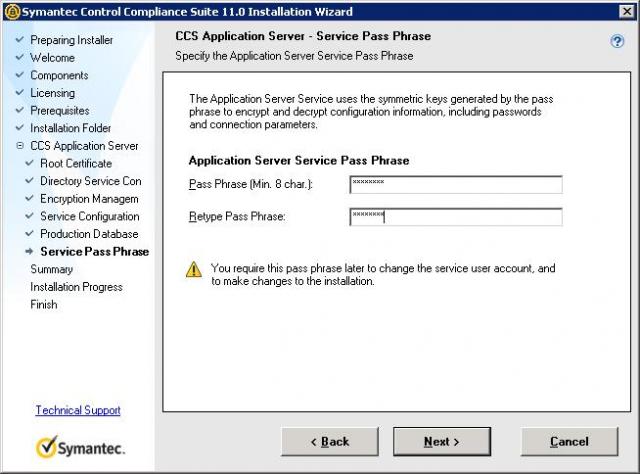Collapse the CCS Application Server tree node

[20, 145]
